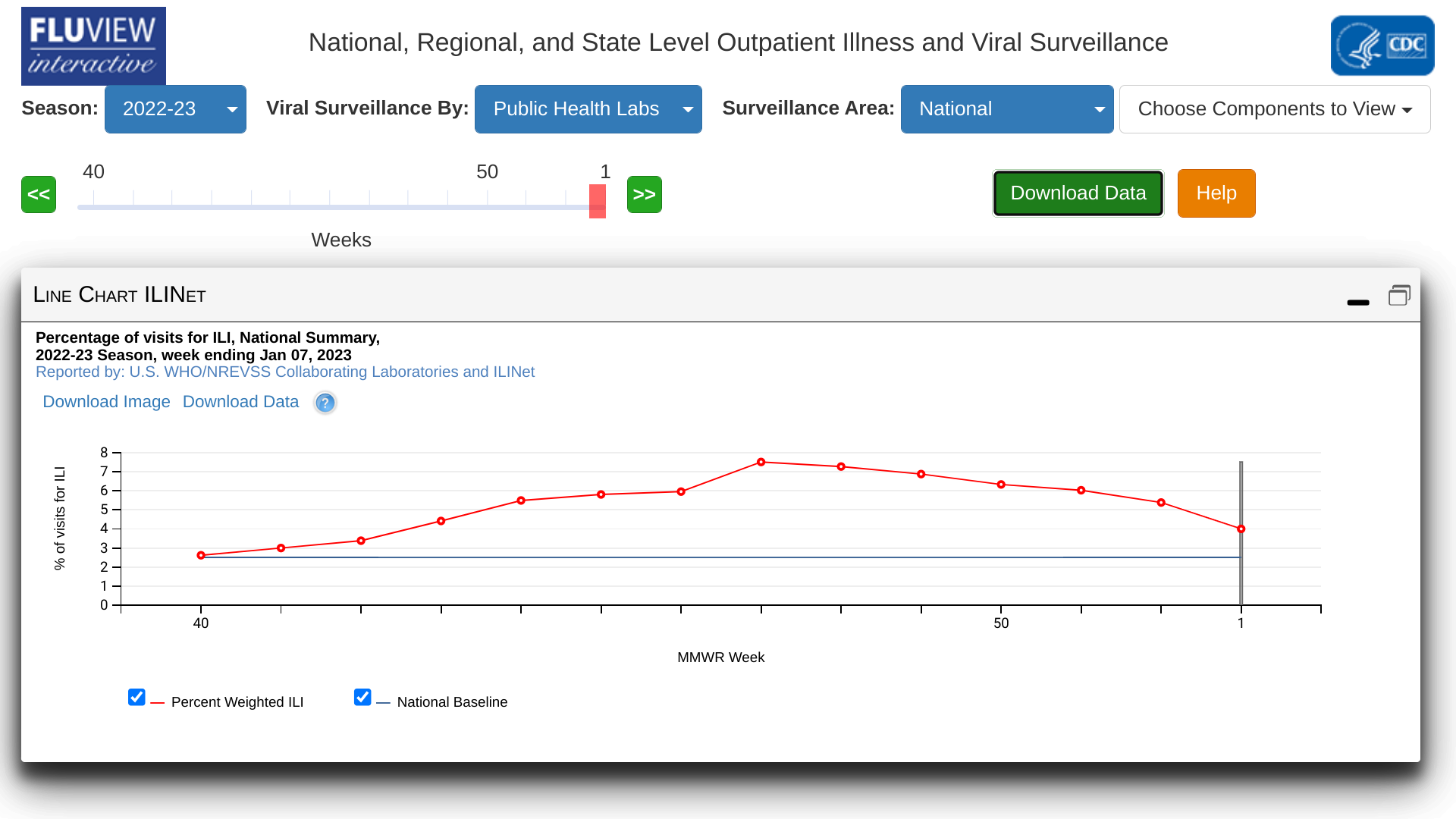
Task: Click the peak data point on red line
Action: pyautogui.click(x=761, y=462)
